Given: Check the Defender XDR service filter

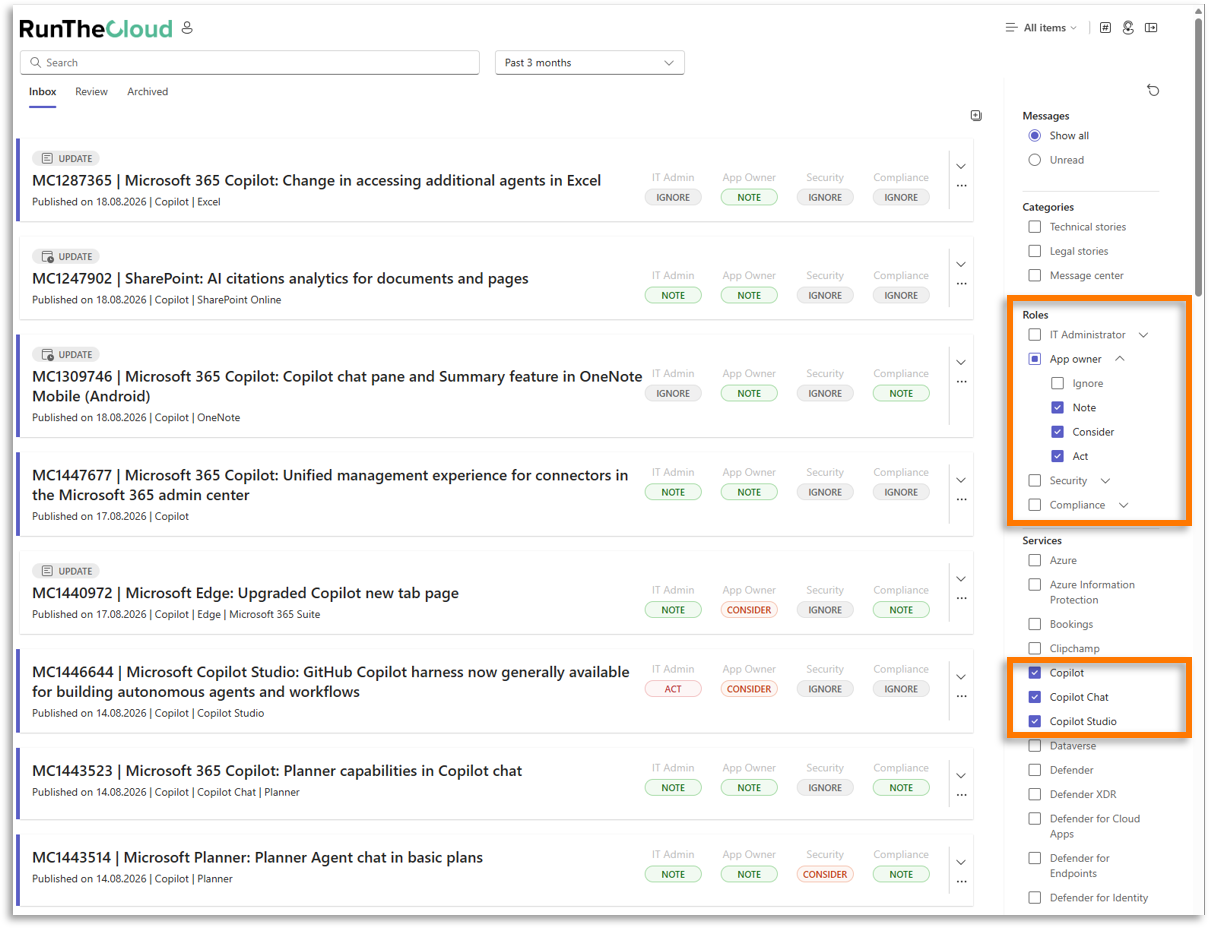Looking at the screenshot, I should tap(1035, 794).
